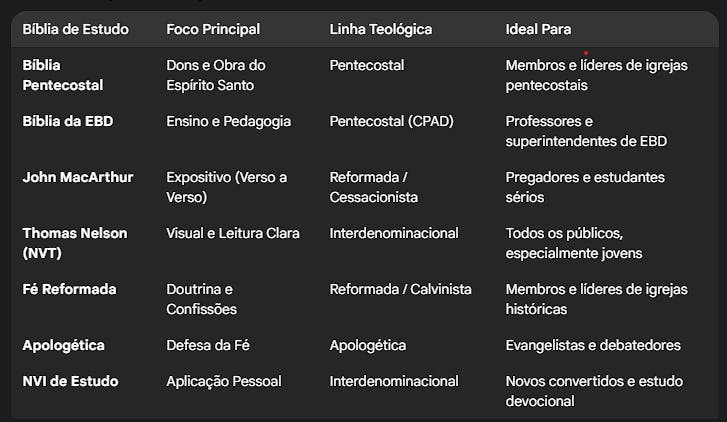Select the bold 'Apologética' row title

tap(64, 345)
